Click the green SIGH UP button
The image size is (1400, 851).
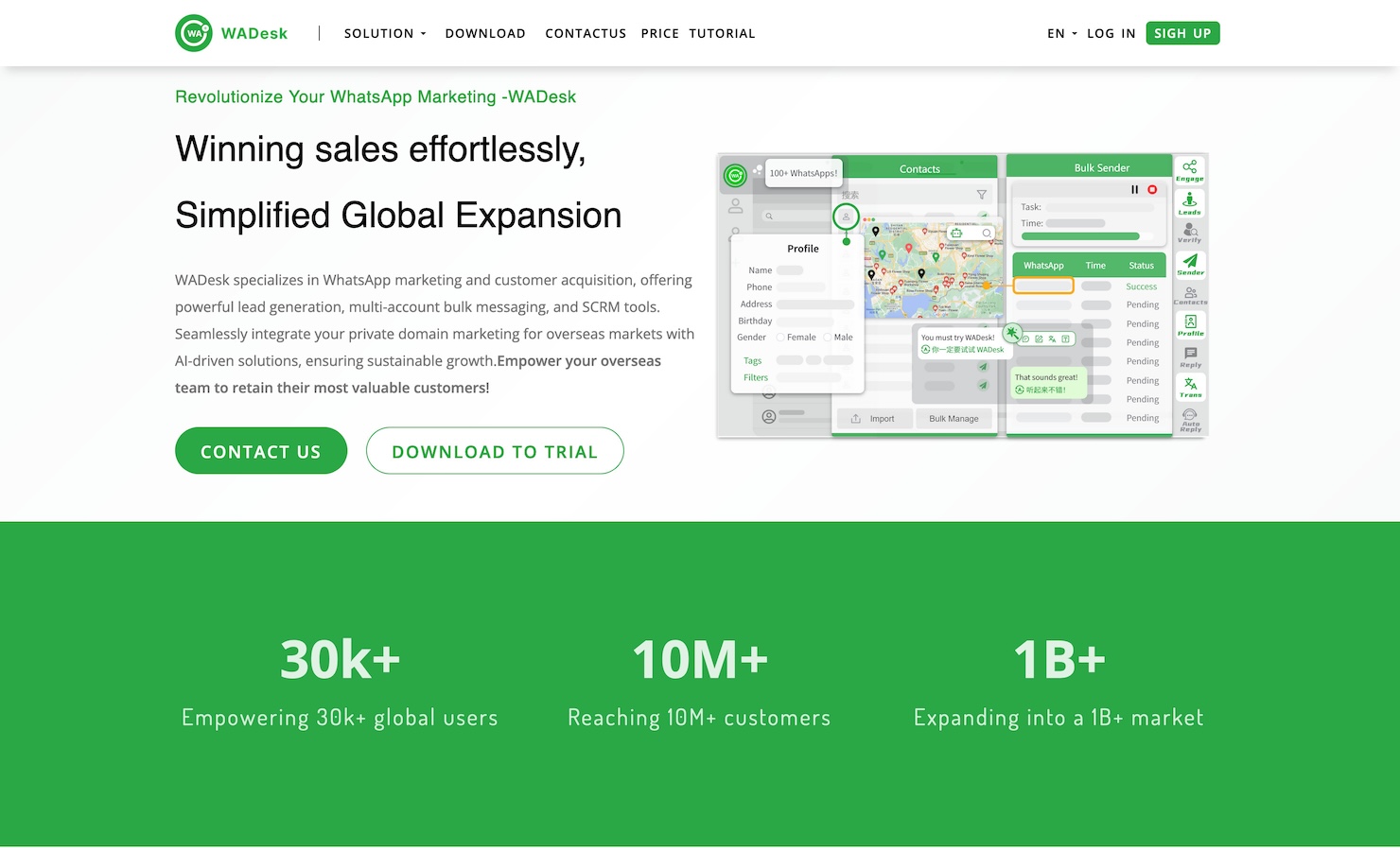point(1182,33)
